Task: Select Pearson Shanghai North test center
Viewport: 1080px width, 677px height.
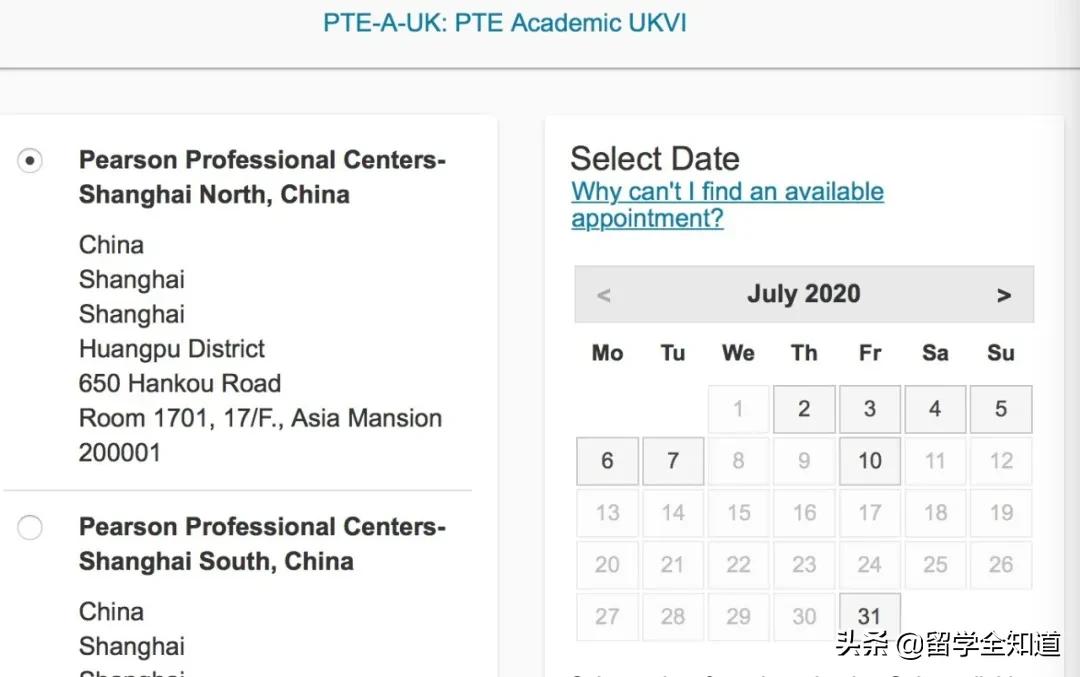Action: click(31, 160)
